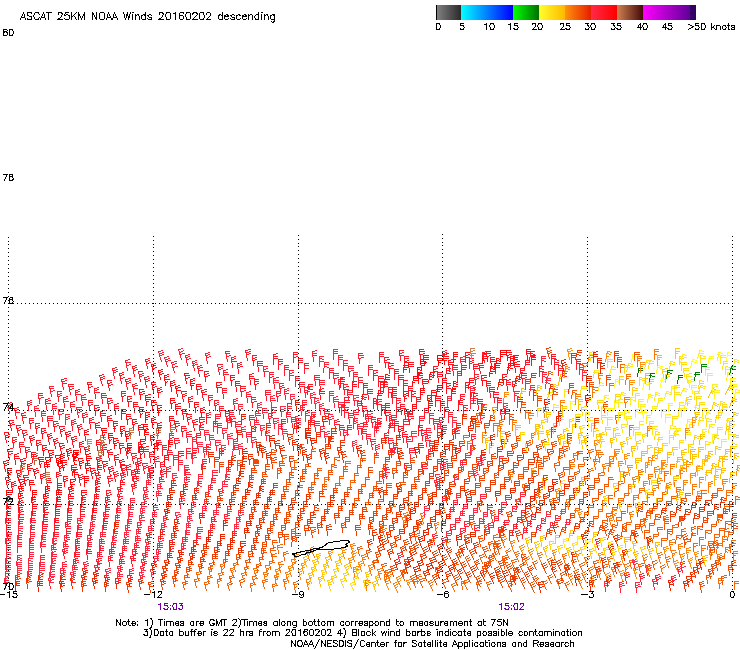The width and height of the screenshot is (740, 650).
Task: Select the orange 25-30 knots legend segment
Action: [578, 12]
